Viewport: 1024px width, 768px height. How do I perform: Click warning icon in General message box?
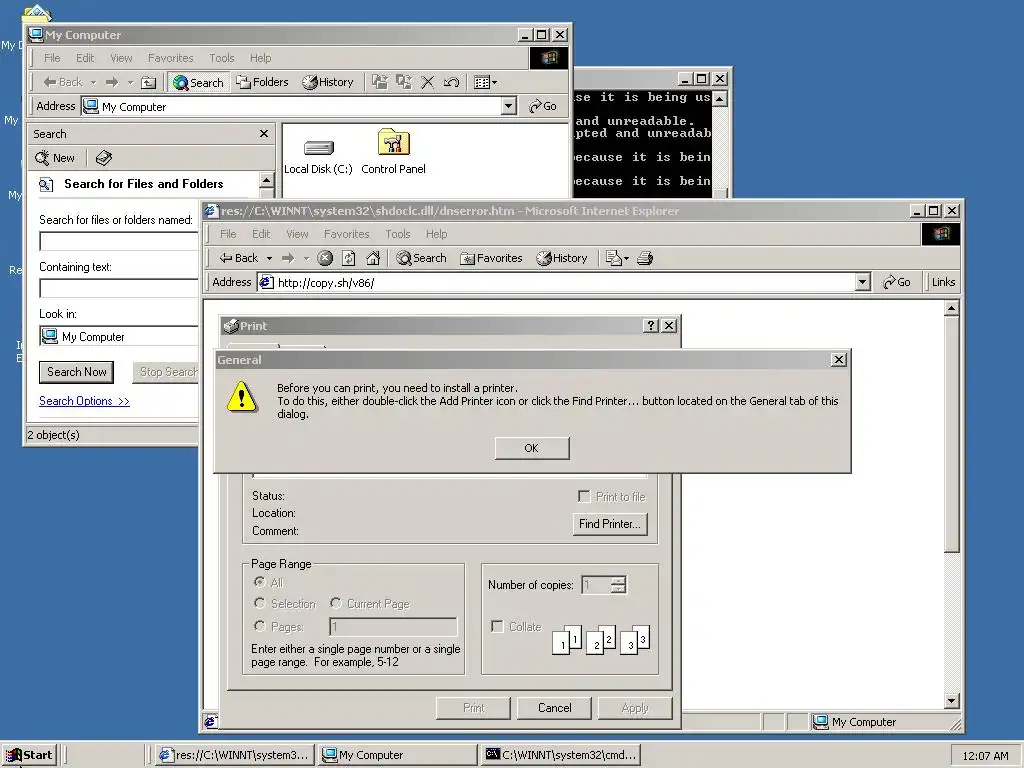point(242,396)
